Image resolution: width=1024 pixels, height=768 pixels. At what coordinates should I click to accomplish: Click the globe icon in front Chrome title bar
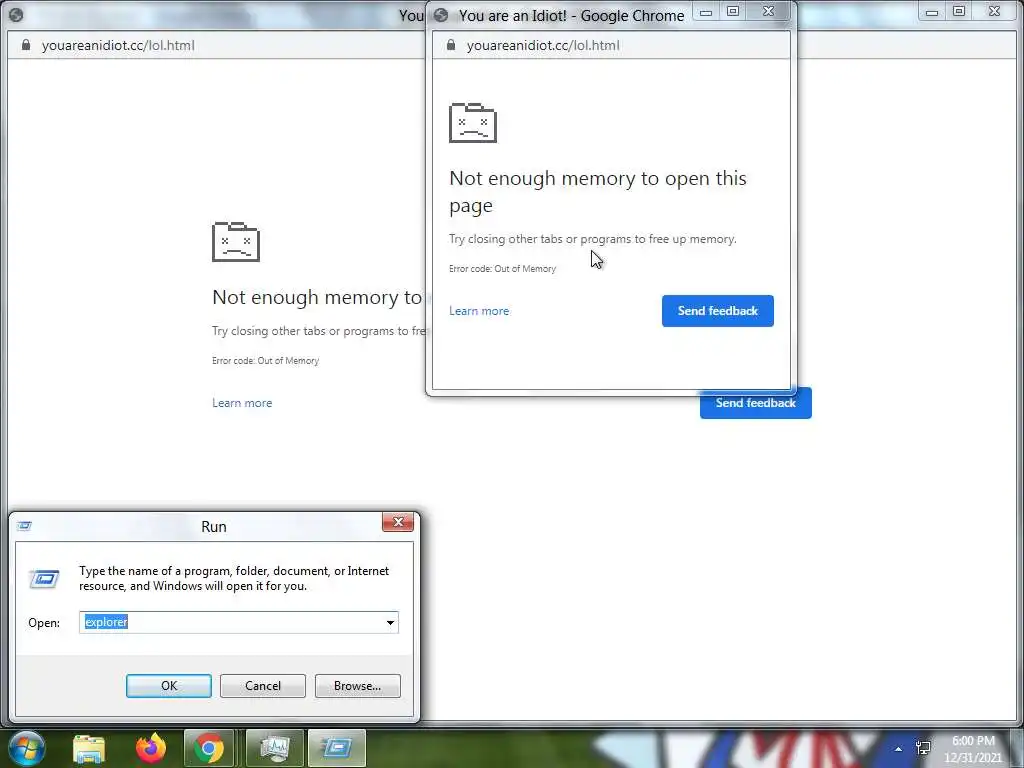[x=441, y=15]
